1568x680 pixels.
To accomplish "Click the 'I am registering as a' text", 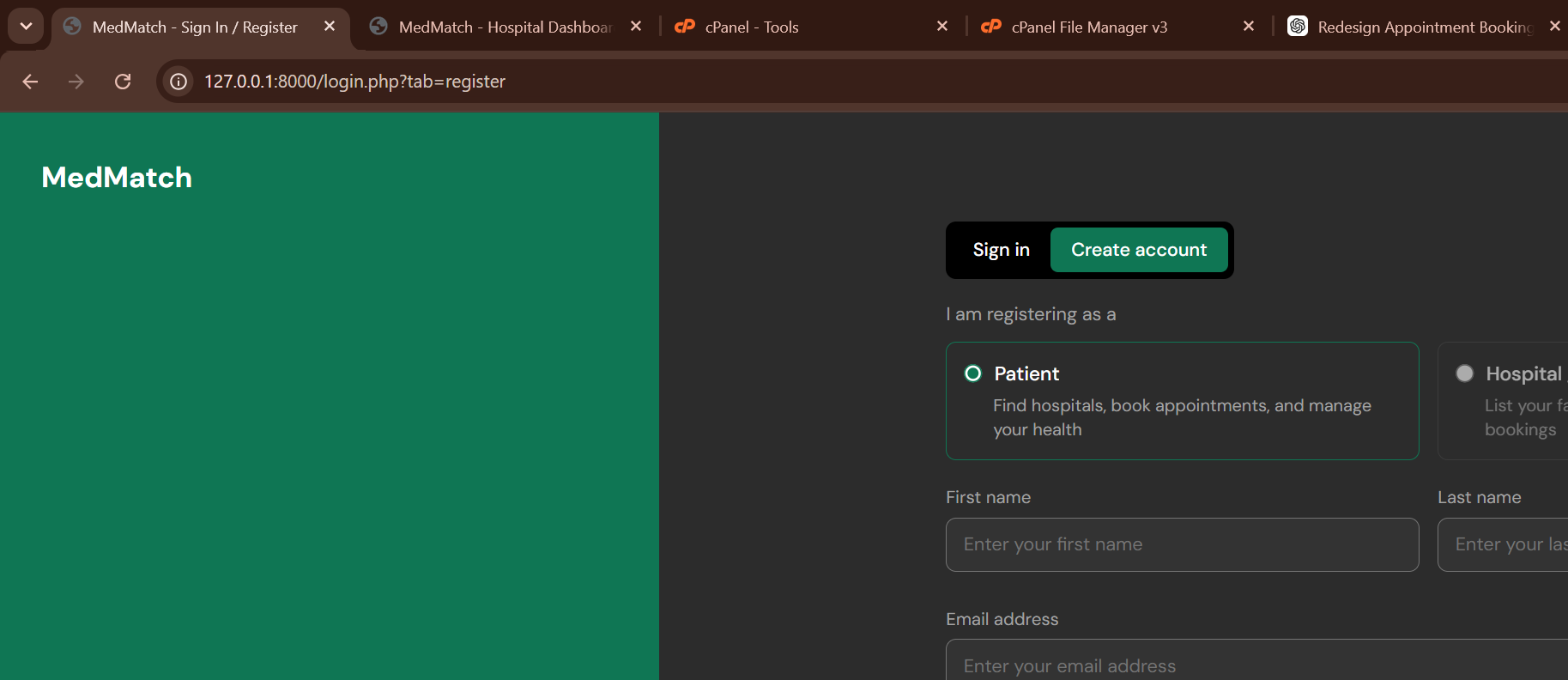I will [x=1031, y=314].
